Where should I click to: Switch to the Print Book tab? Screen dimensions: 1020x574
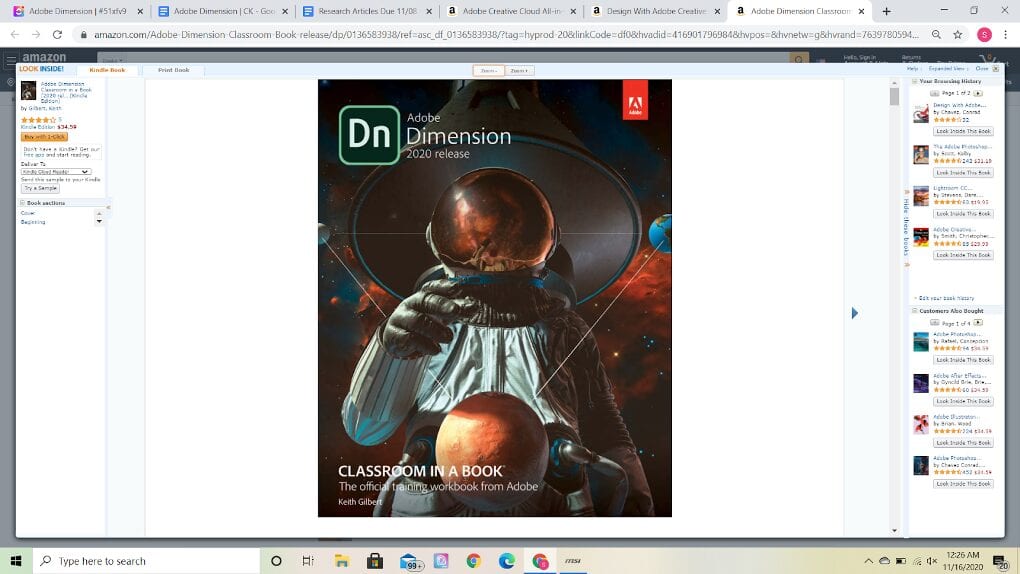[174, 70]
